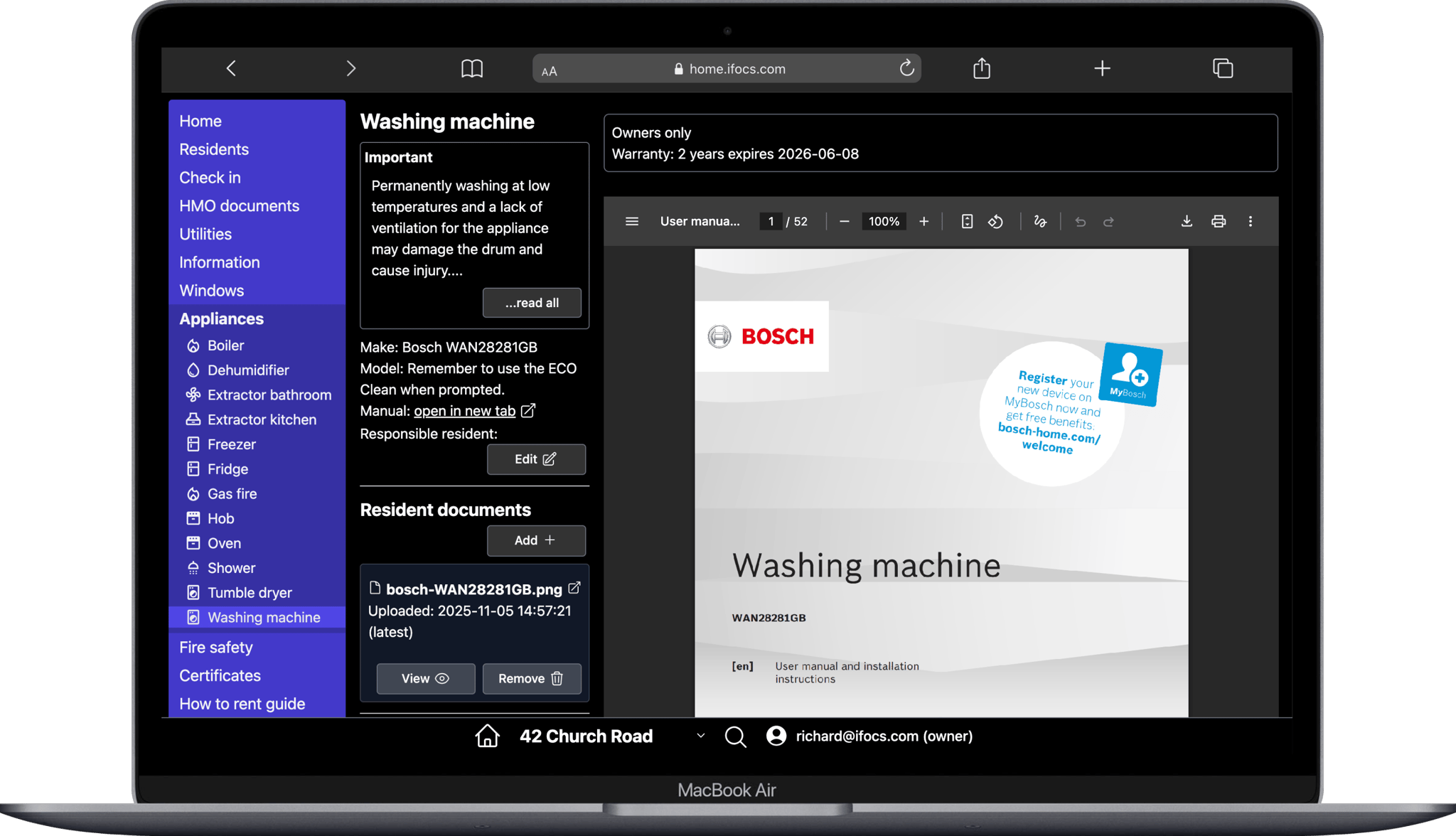1456x836 pixels.
Task: Fit PDF page to view icon
Action: tap(967, 221)
